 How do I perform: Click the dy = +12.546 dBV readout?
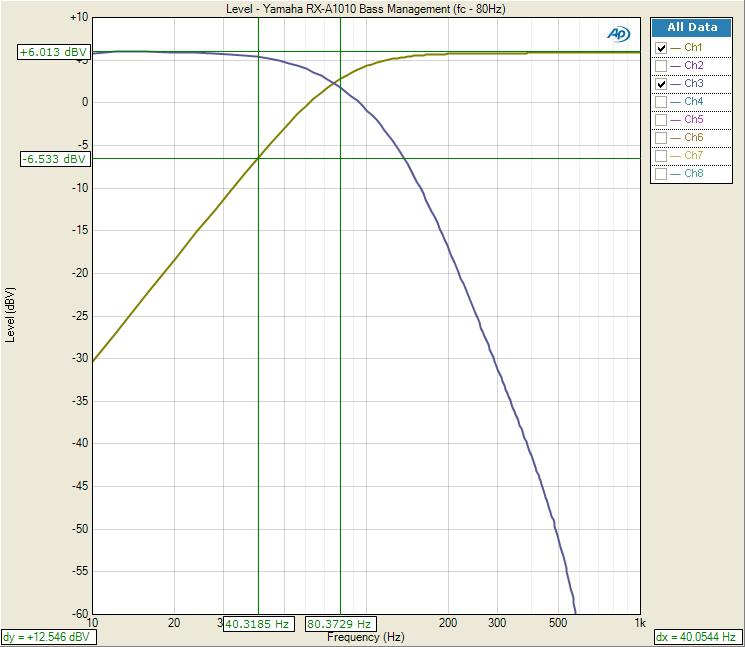coord(46,637)
